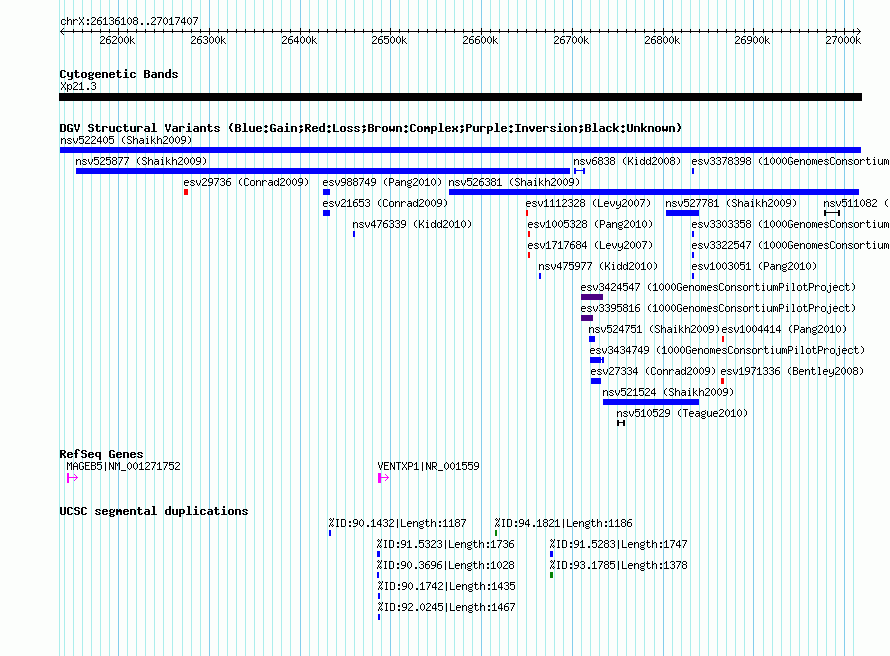
Task: Click the nsv475977 (Kidd2010) blue marker
Action: click(x=540, y=276)
